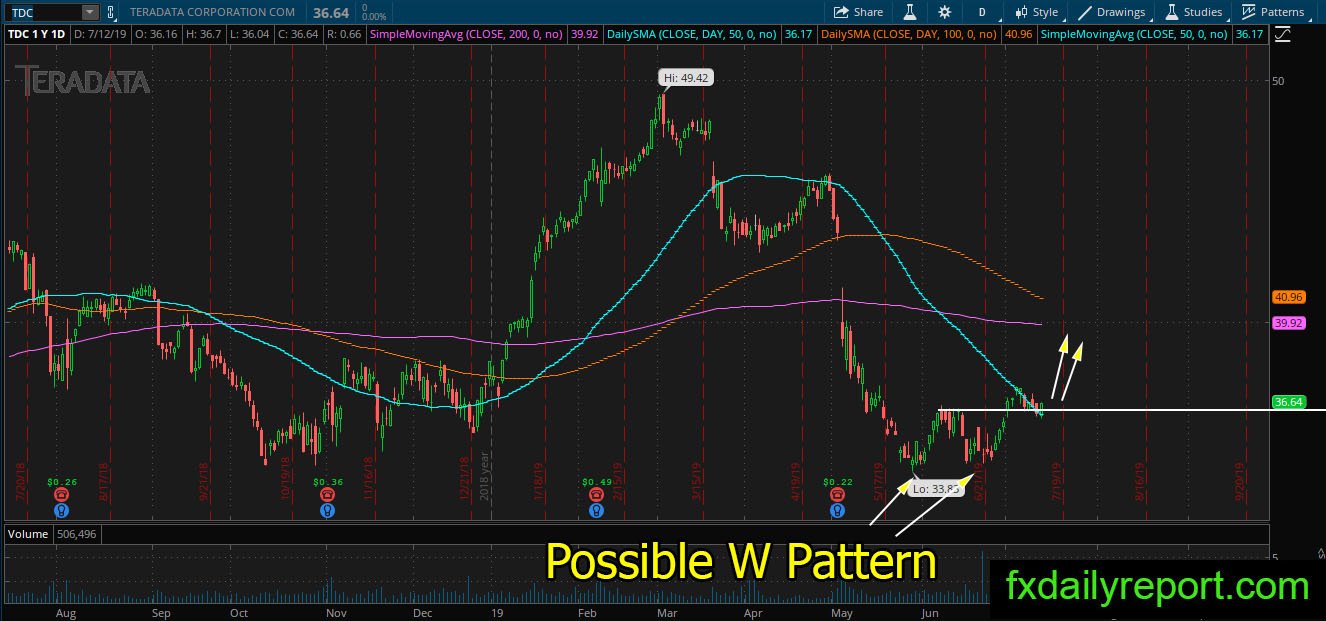
Task: Click the TERADATA CORPORATION COM title
Action: click(x=212, y=12)
